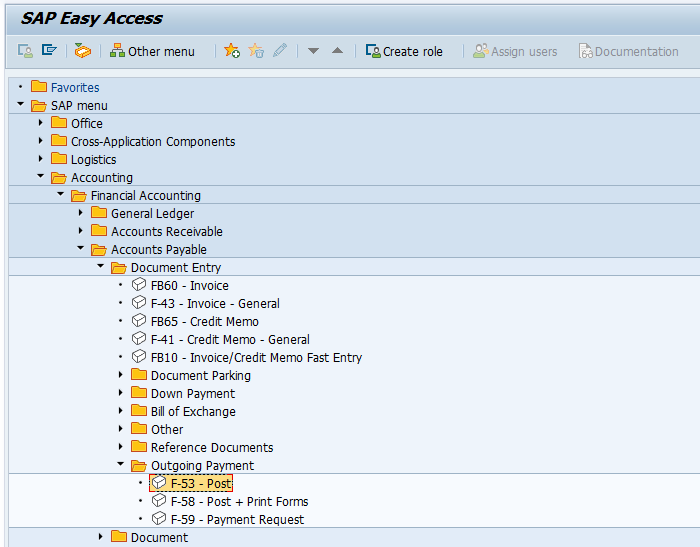Click the F-43 transaction cube icon
The image size is (700, 547).
coord(139,302)
